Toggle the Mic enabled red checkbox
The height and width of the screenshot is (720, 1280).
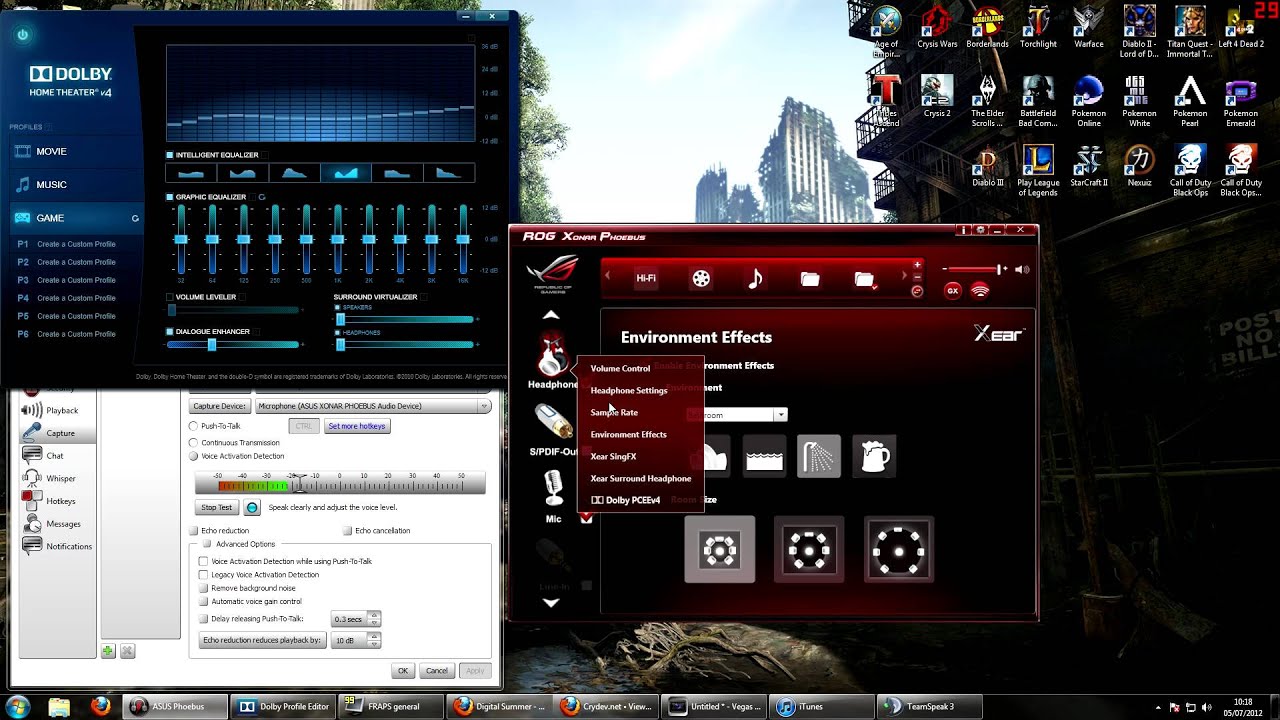point(586,518)
